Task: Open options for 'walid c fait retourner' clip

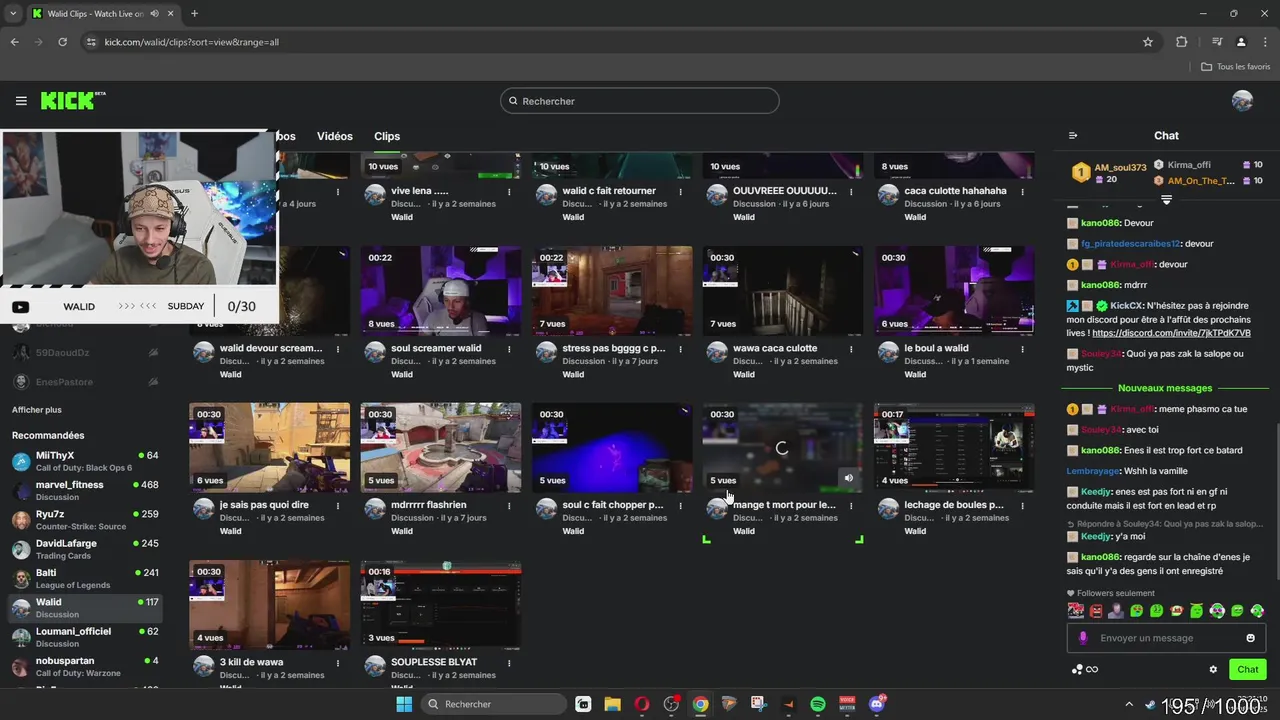Action: point(680,192)
